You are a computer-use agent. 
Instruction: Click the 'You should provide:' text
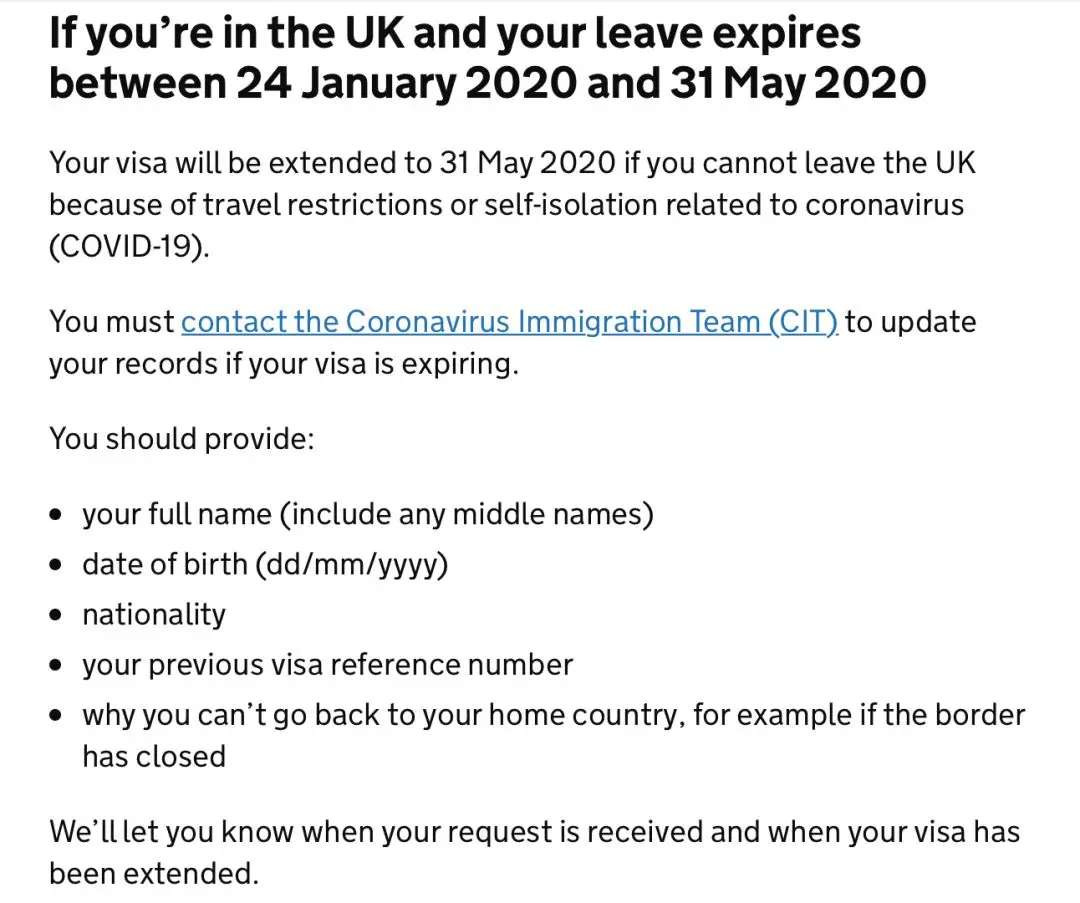tap(182, 438)
